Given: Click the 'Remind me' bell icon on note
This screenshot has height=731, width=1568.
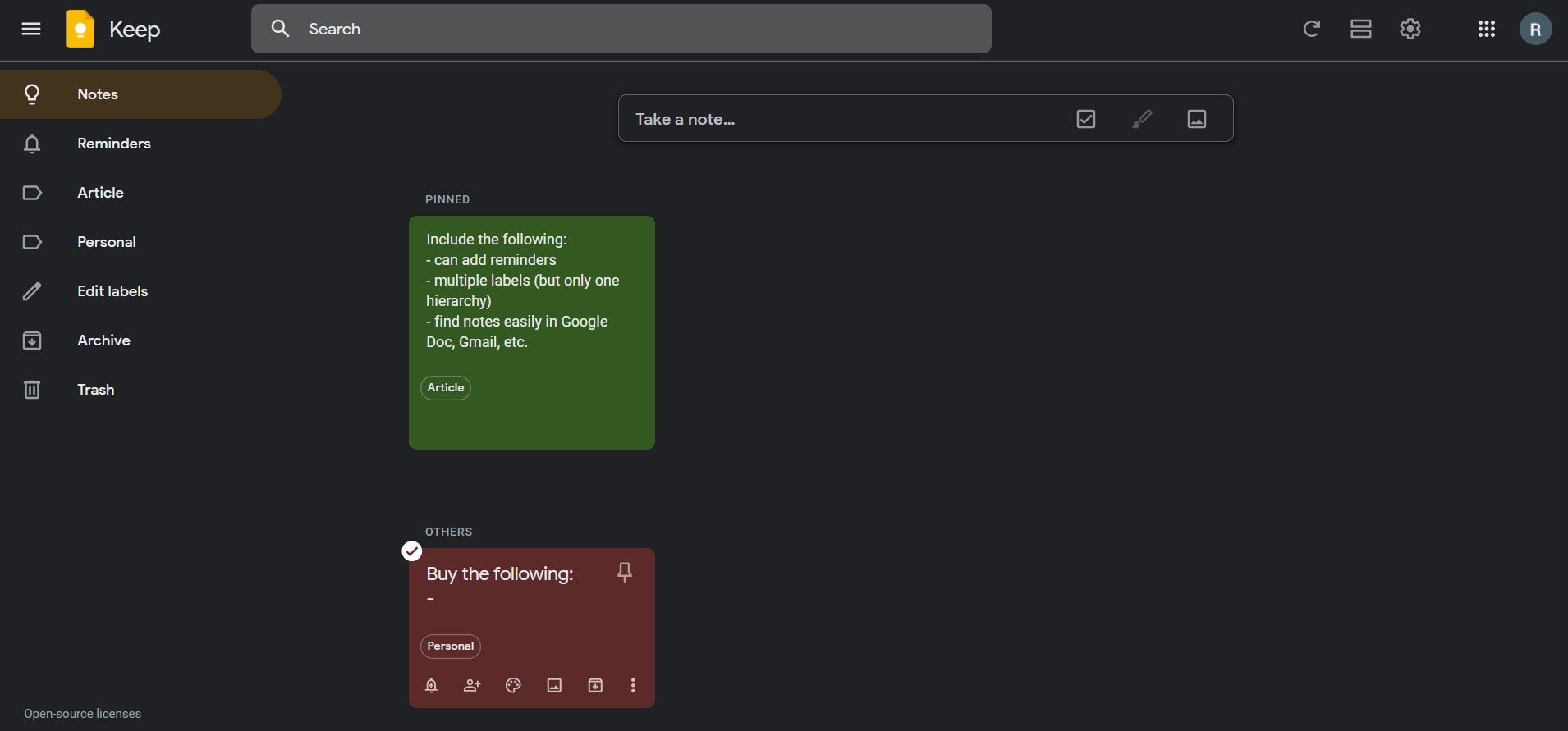Looking at the screenshot, I should [x=431, y=685].
